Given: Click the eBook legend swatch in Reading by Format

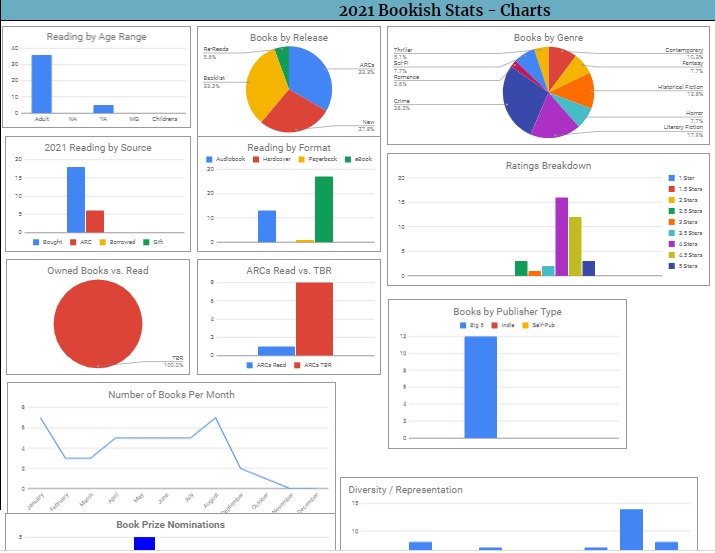Looking at the screenshot, I should (348, 160).
